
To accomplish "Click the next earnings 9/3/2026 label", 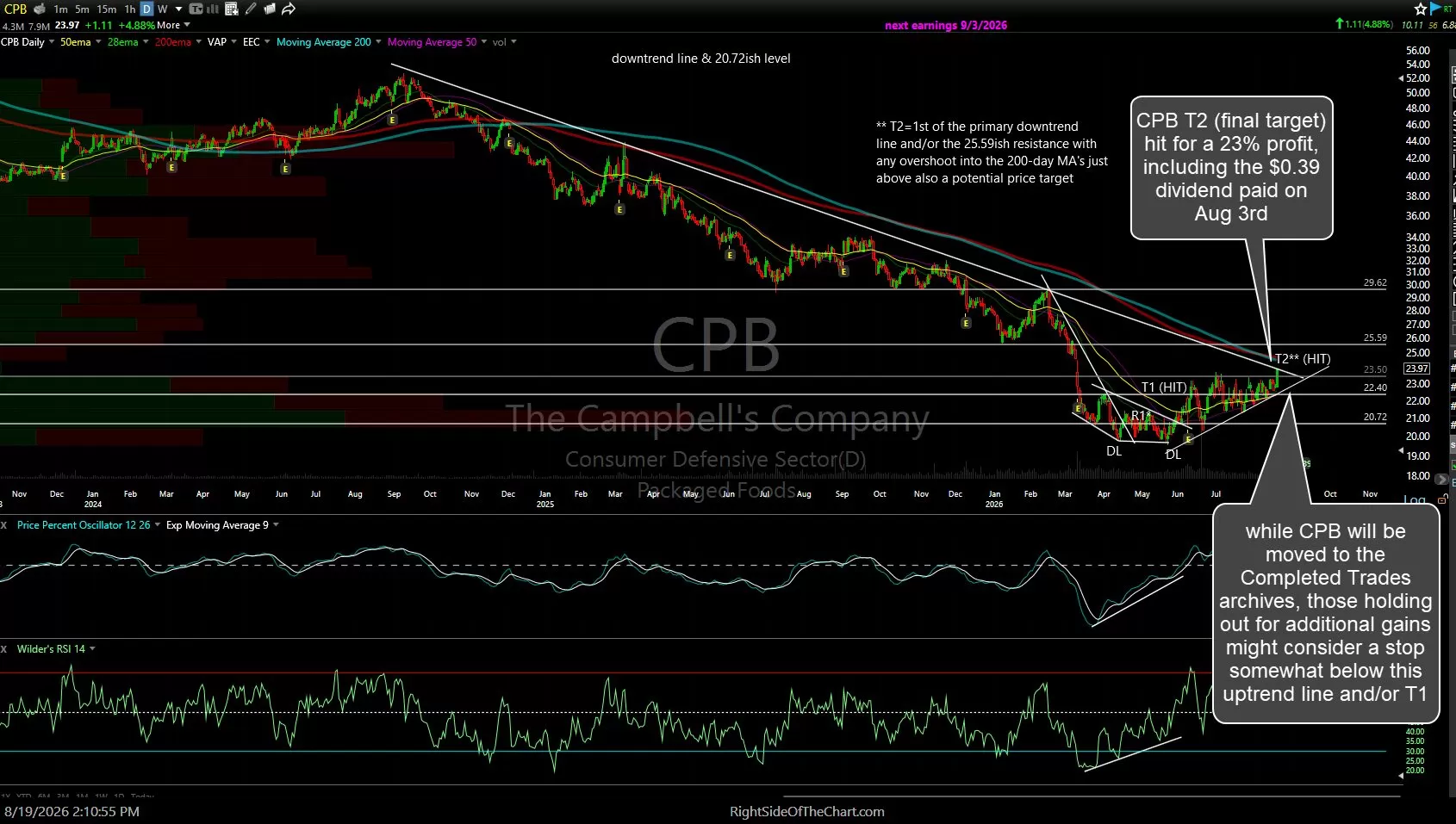I will click(945, 25).
